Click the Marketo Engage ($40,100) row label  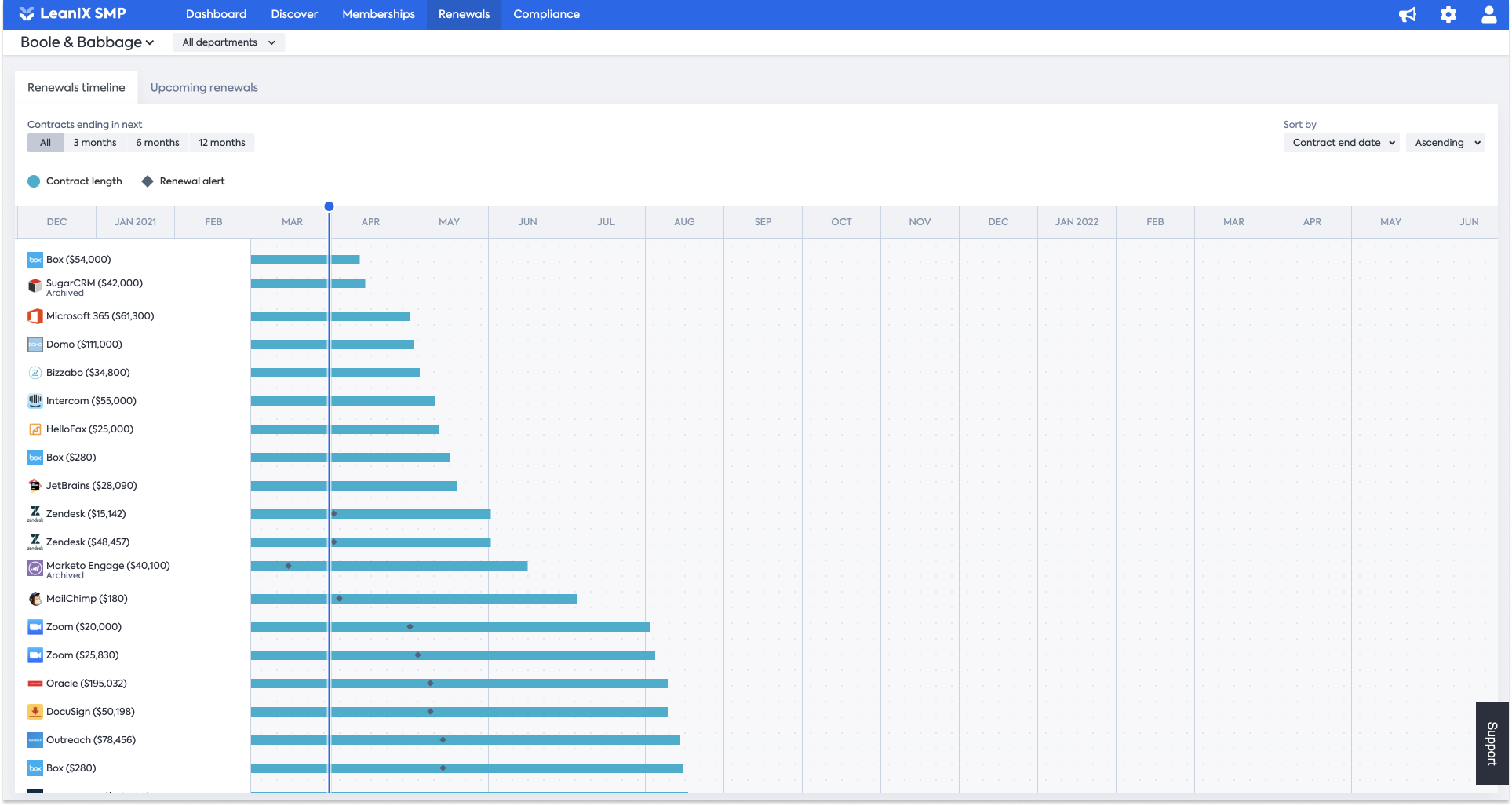pyautogui.click(x=108, y=566)
